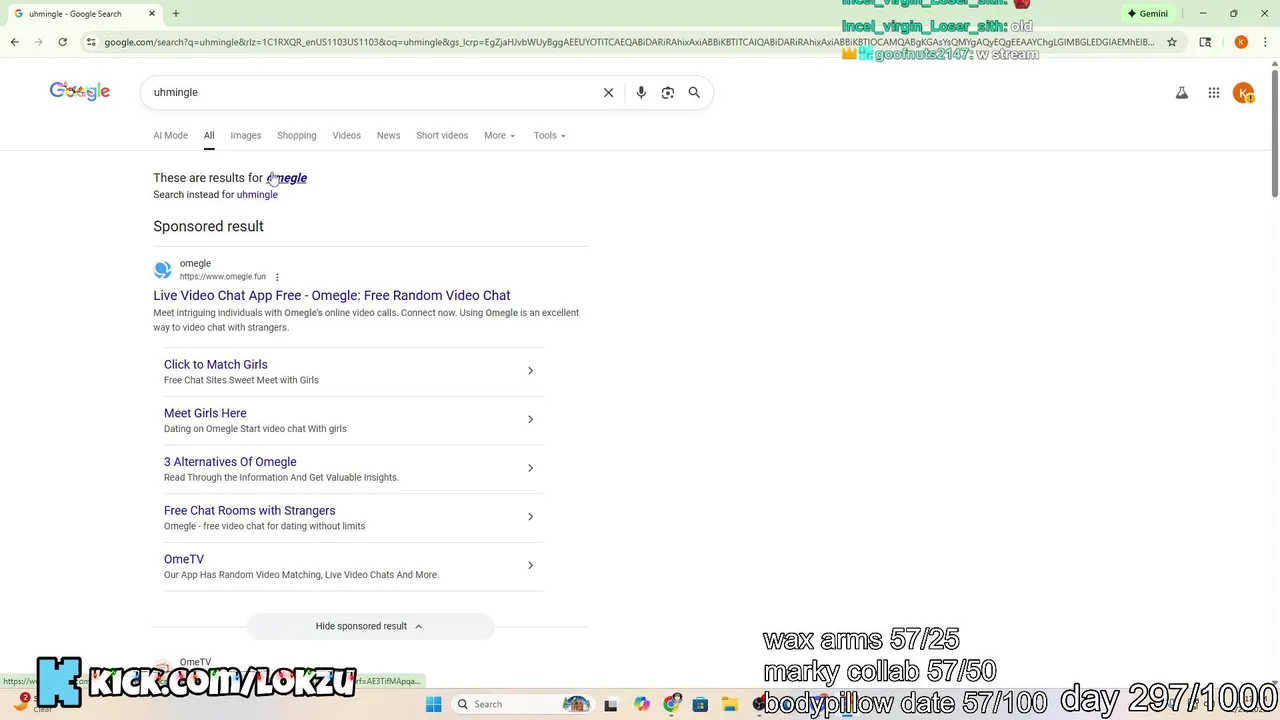Click omegle site favicon in sponsored result
Image resolution: width=1280 pixels, height=720 pixels.
click(162, 270)
